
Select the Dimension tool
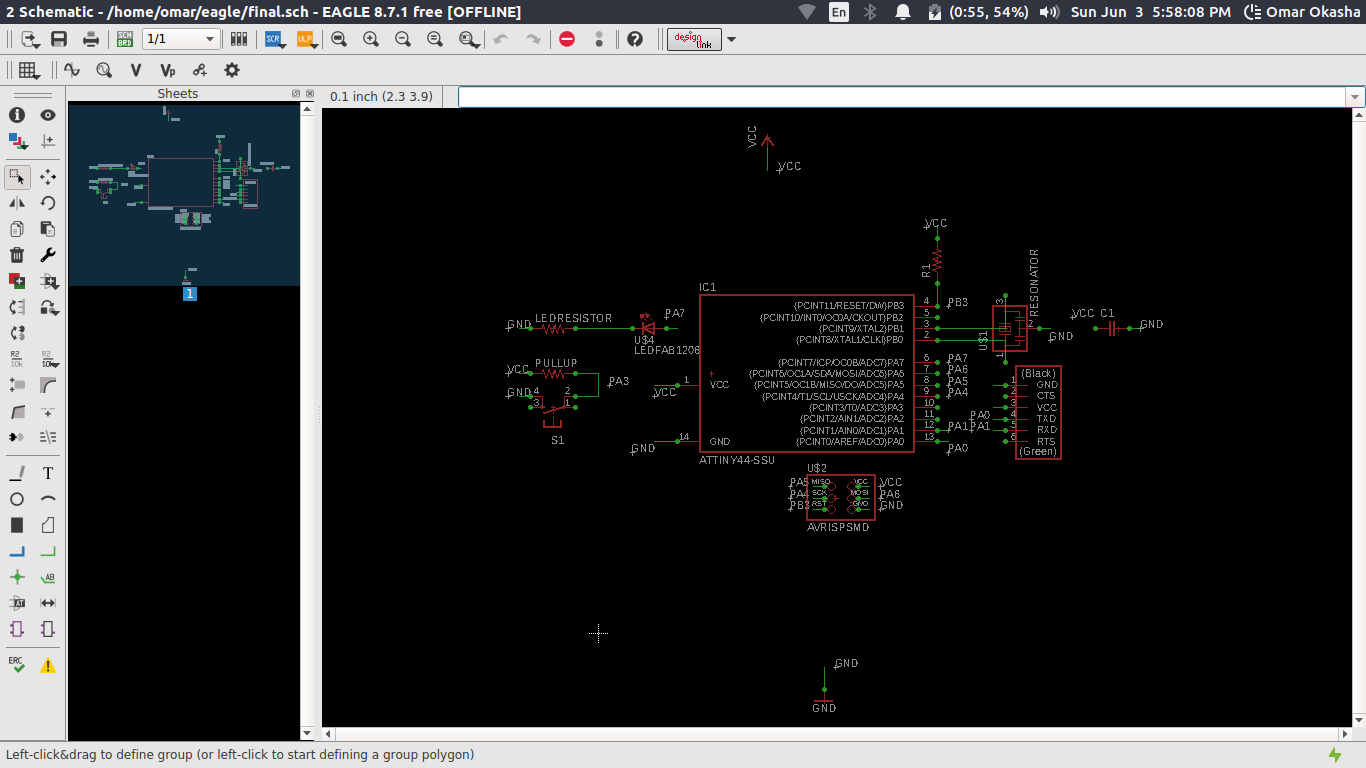point(48,603)
